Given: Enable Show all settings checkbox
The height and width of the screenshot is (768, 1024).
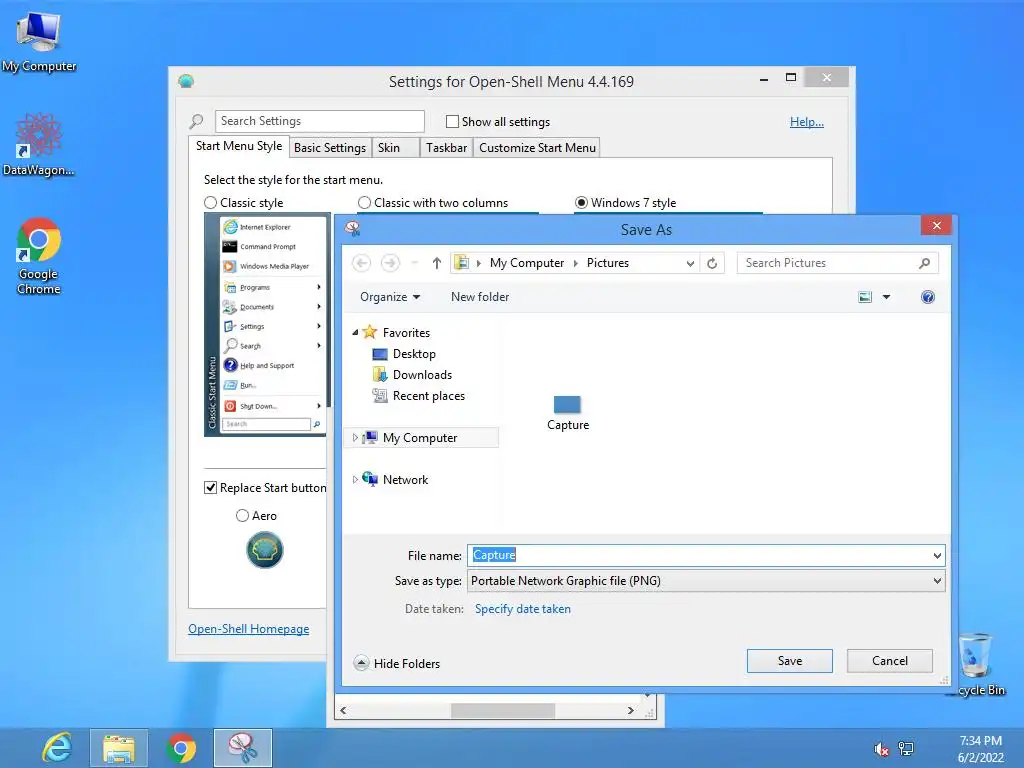Looking at the screenshot, I should tap(452, 121).
